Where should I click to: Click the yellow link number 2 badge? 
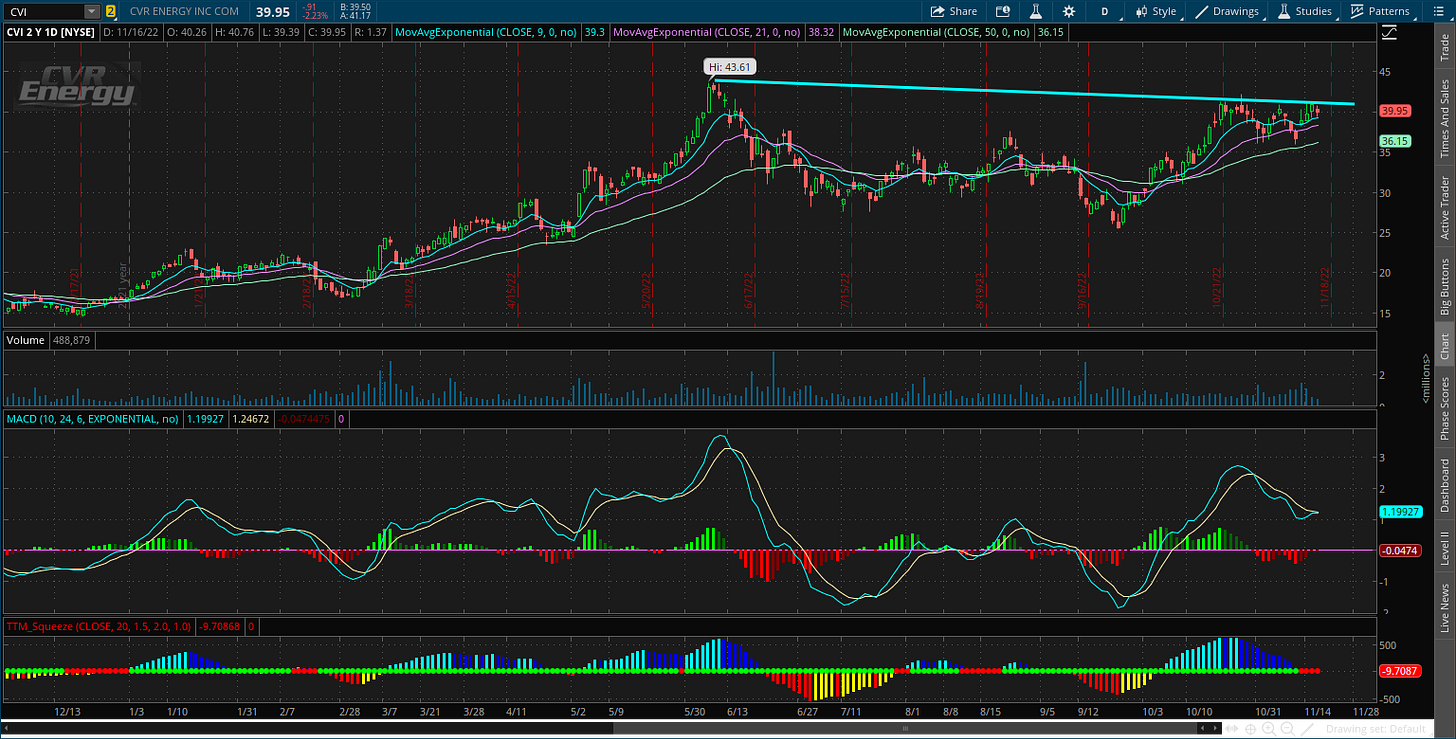(x=110, y=12)
